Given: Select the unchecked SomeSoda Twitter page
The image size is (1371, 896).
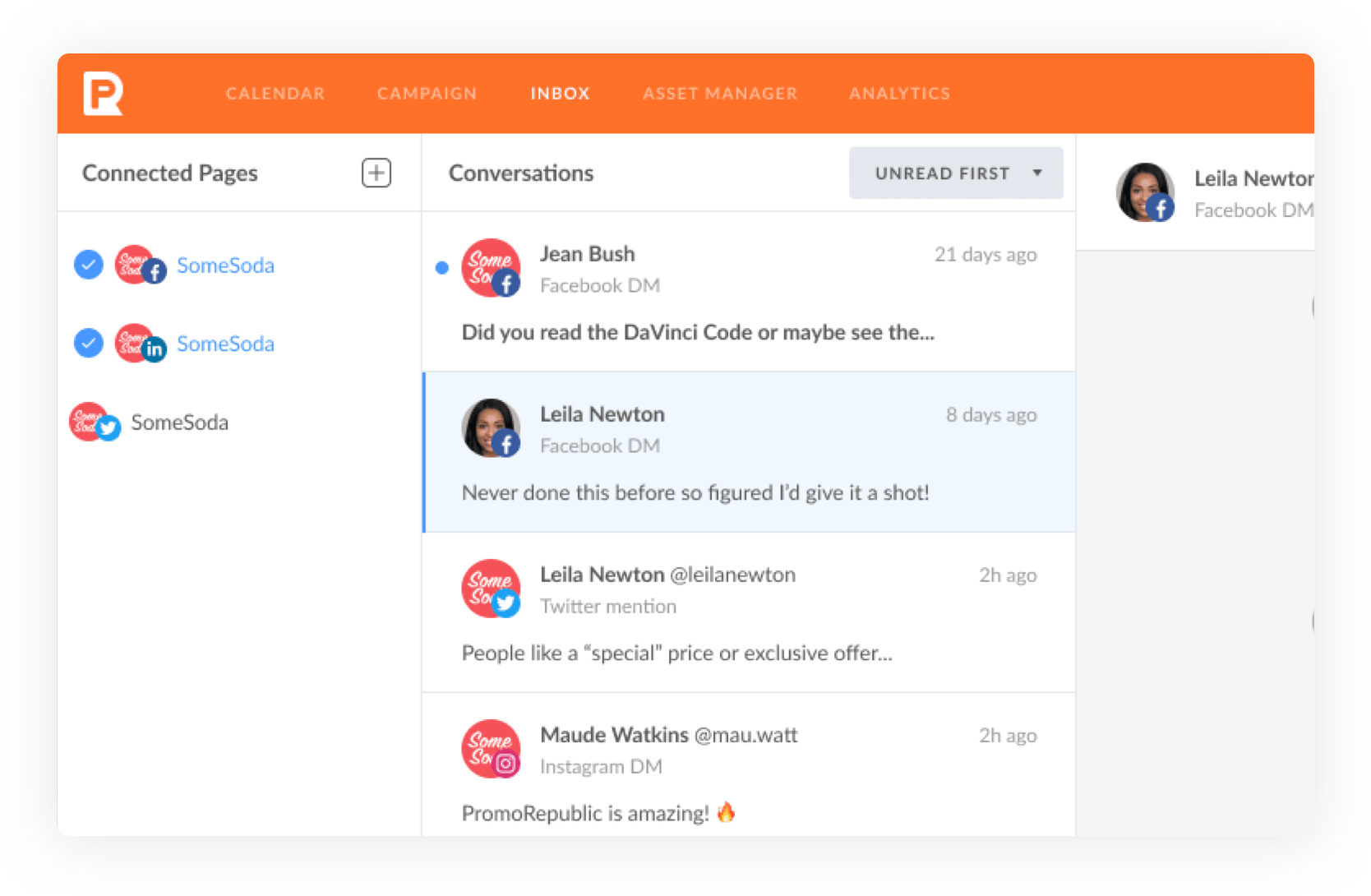Looking at the screenshot, I should point(179,423).
